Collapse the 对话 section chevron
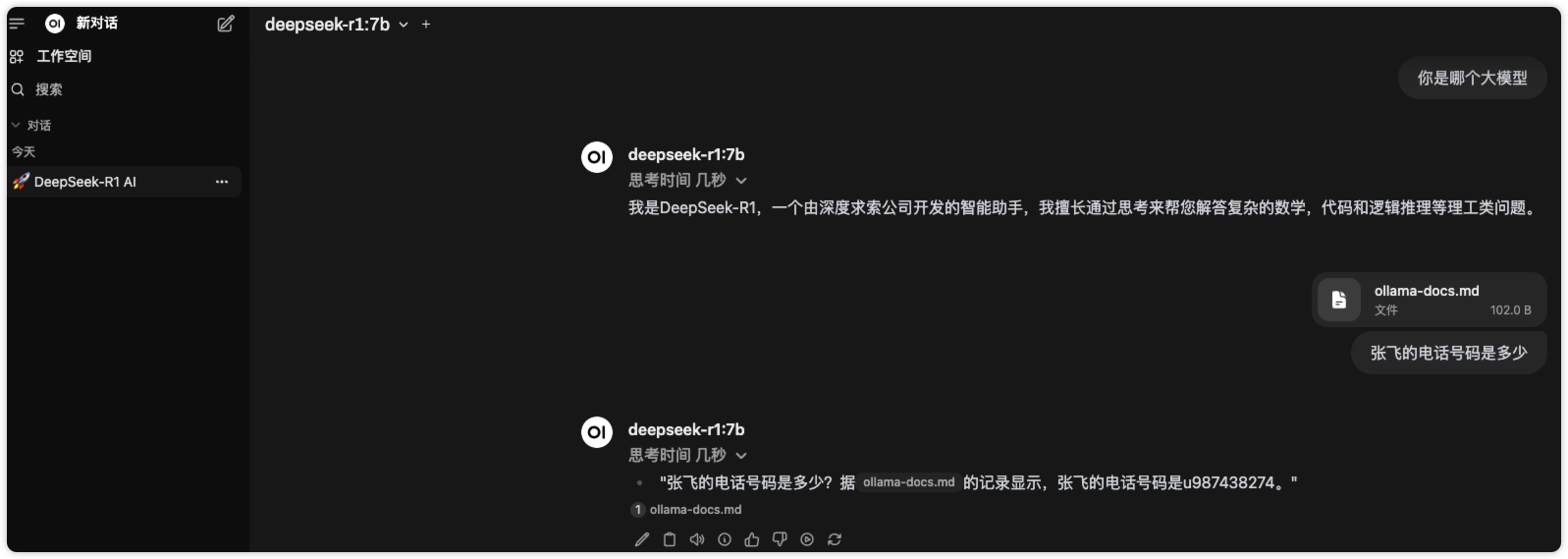 pyautogui.click(x=16, y=125)
